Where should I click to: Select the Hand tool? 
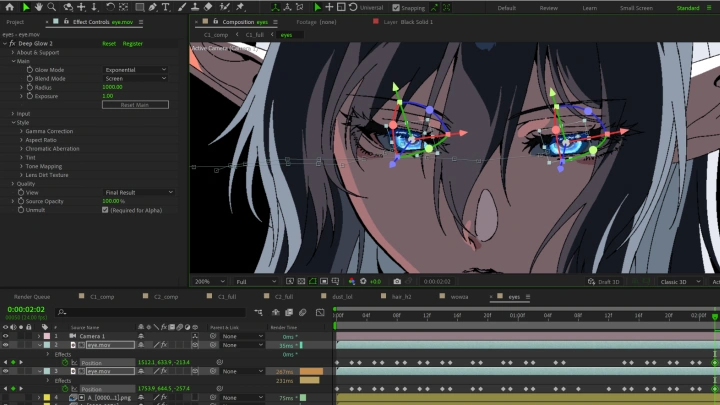[x=39, y=7]
